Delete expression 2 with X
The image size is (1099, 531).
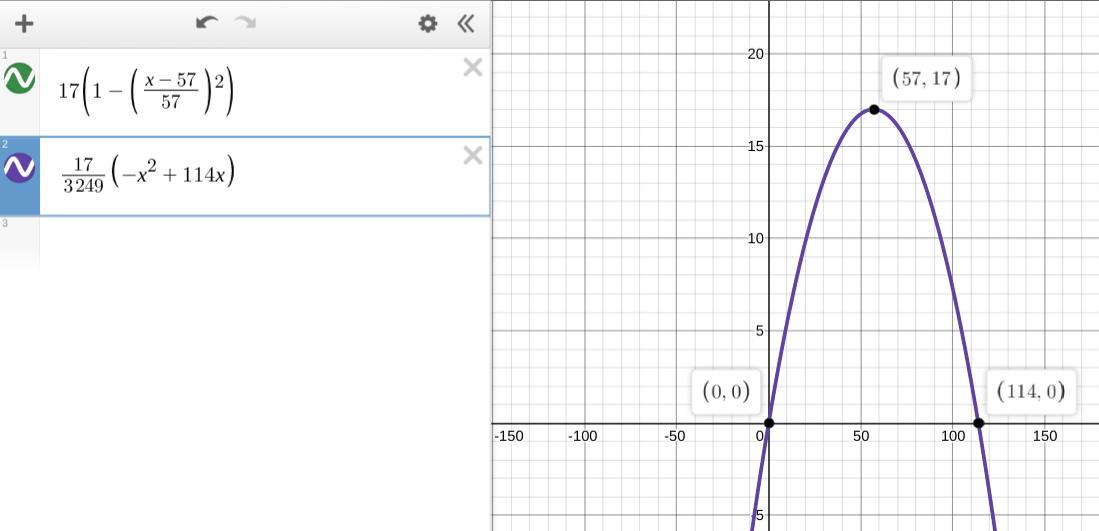[473, 156]
